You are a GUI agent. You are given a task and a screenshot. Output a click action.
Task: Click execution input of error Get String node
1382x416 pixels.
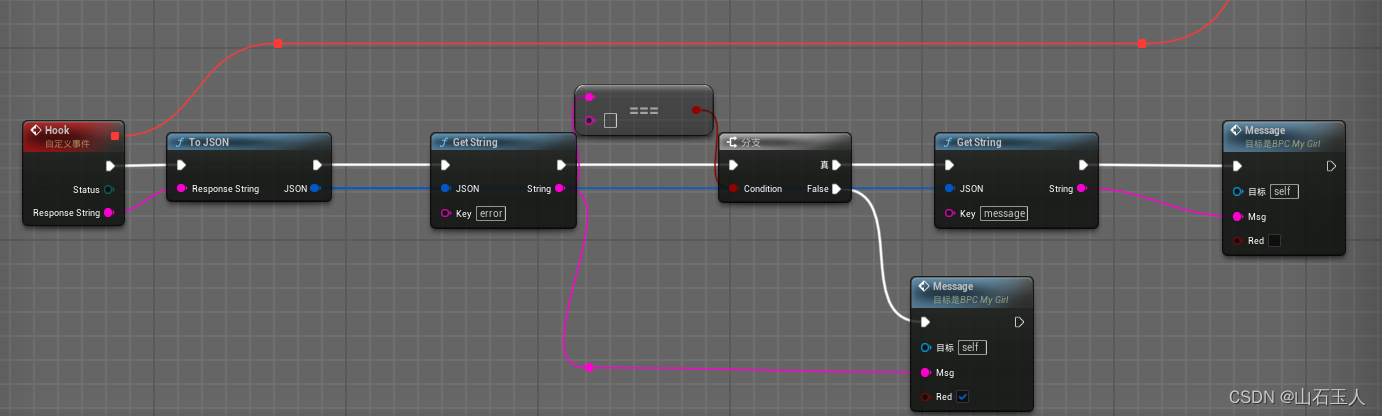coord(445,165)
